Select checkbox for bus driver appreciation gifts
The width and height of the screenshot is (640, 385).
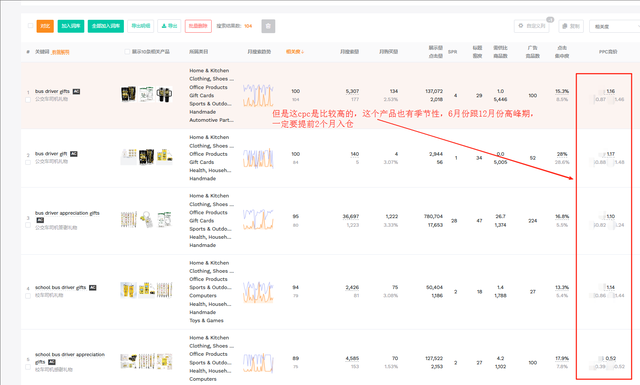[x=28, y=225]
